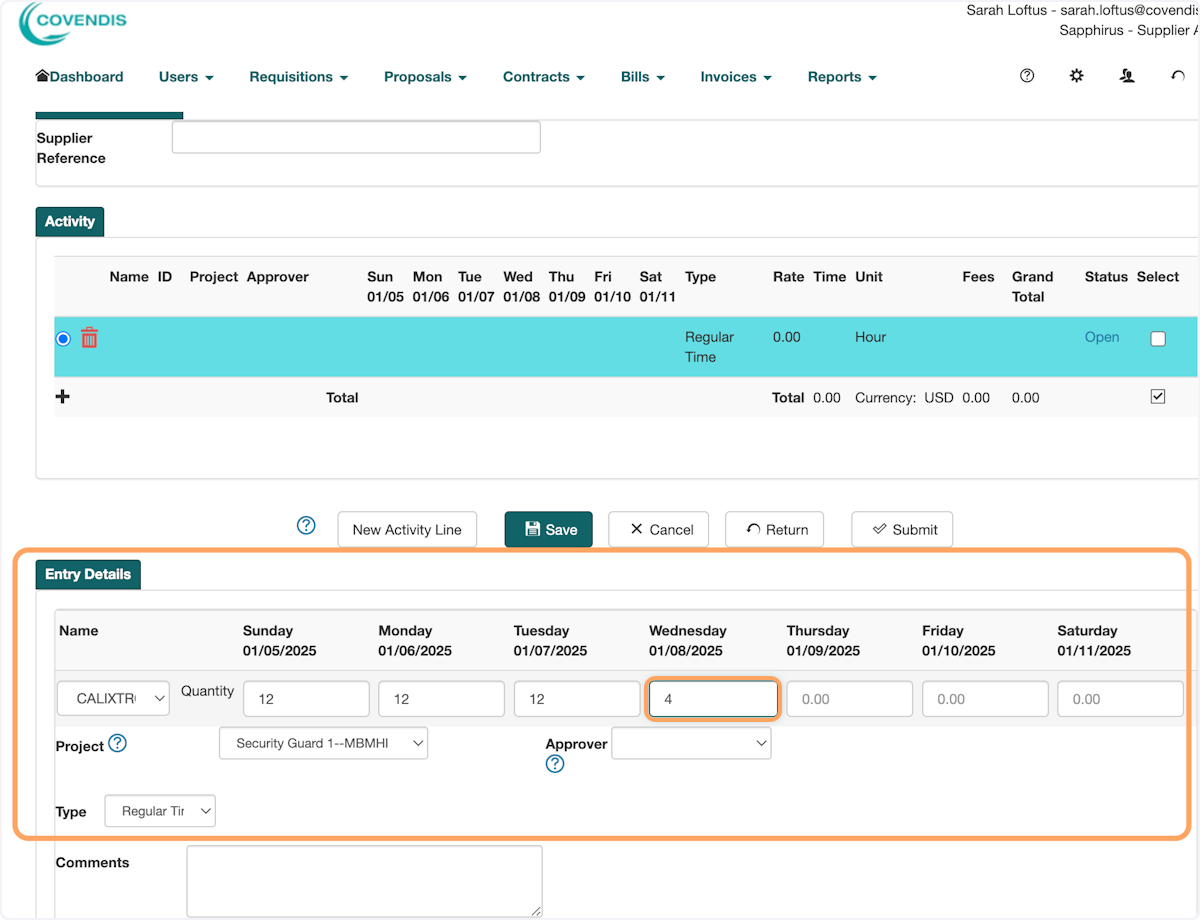Open the Approver dropdown
Image resolution: width=1200 pixels, height=920 pixels.
point(691,743)
